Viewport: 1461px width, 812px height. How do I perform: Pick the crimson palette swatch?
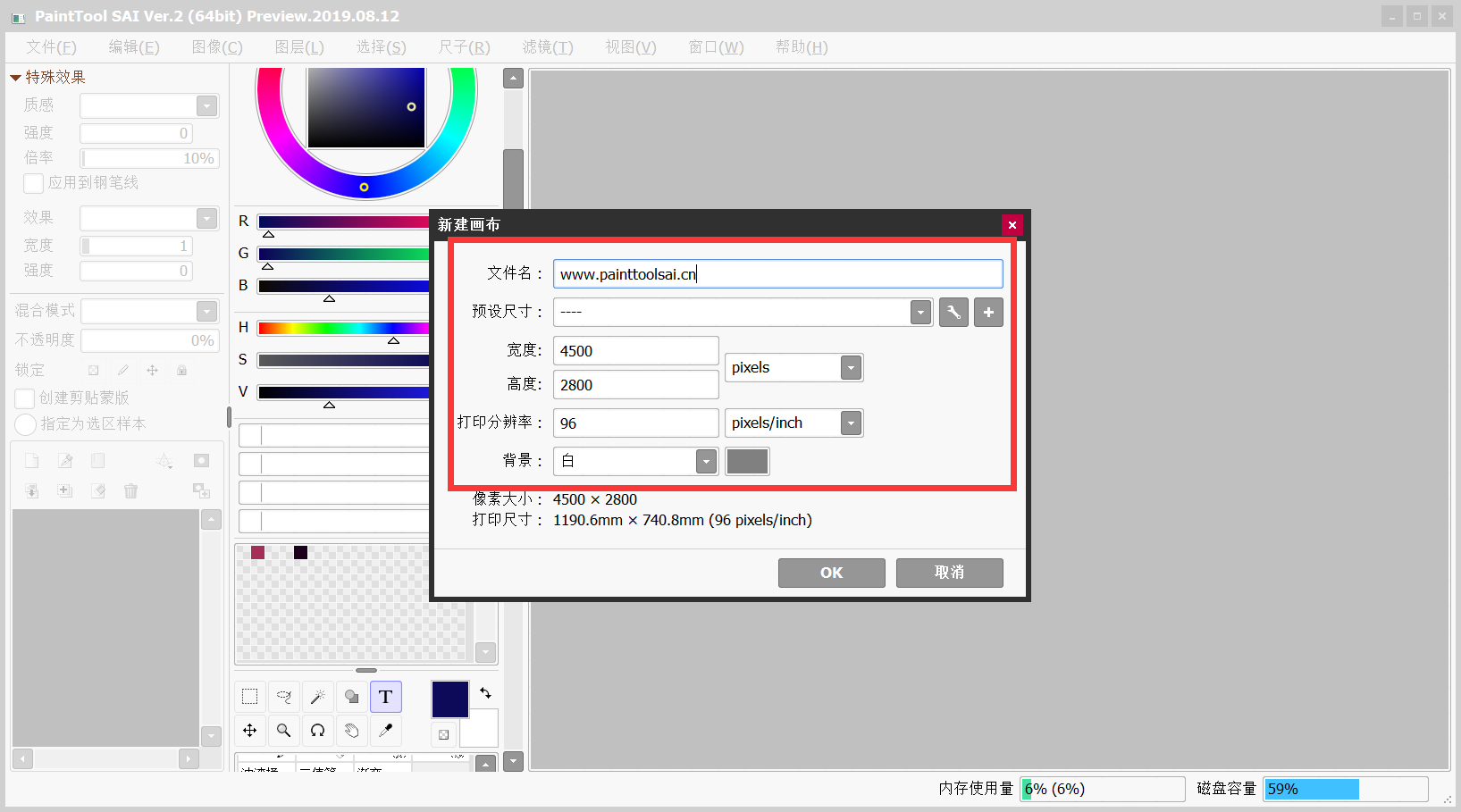tap(258, 553)
